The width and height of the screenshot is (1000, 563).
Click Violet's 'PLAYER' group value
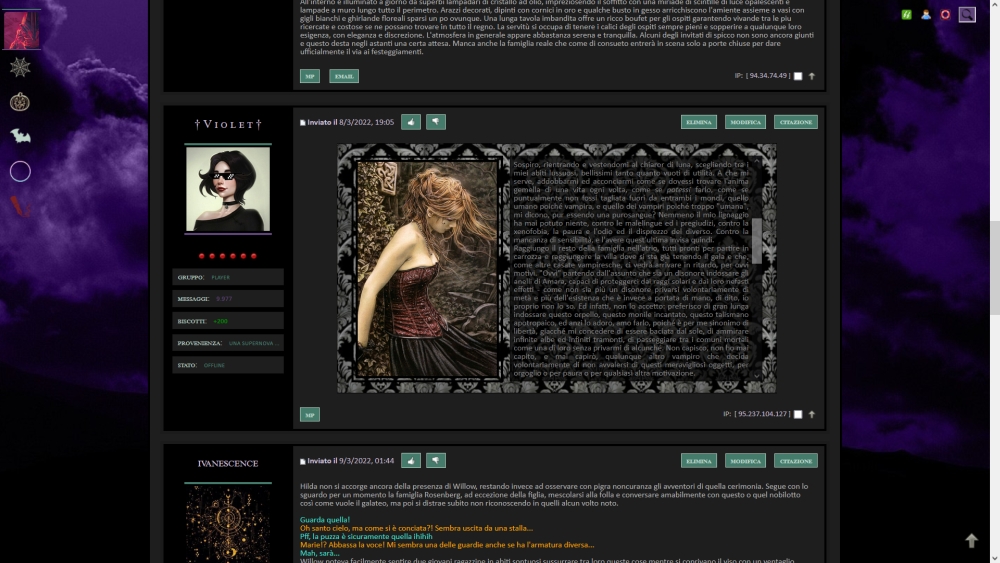point(221,277)
